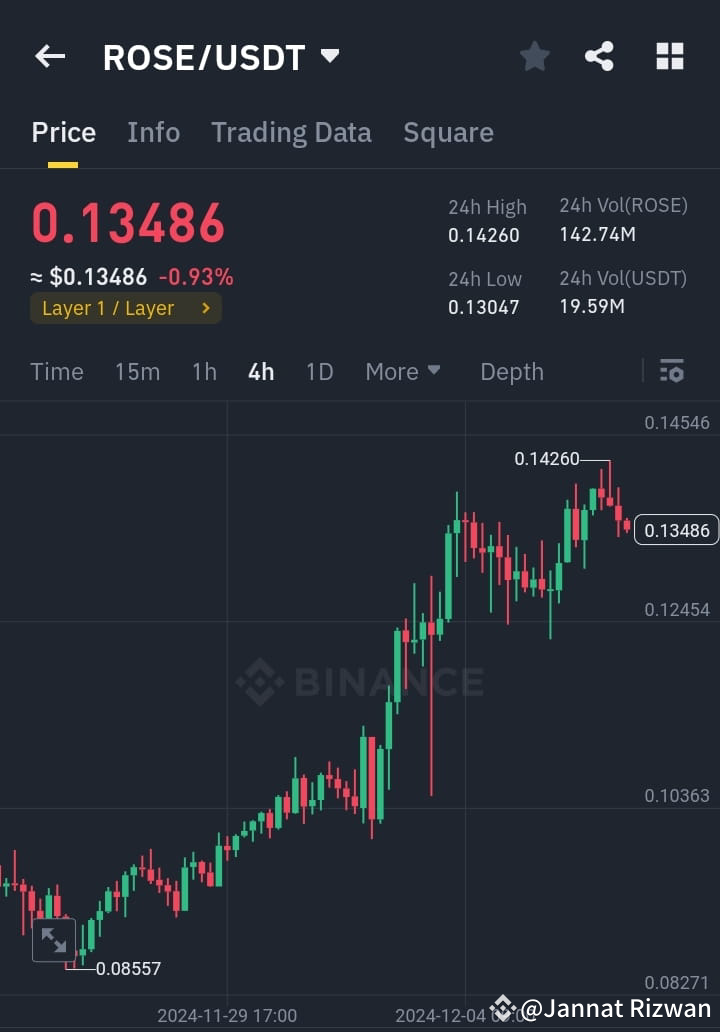
Task: Click the fullscreen expand icon on the chart
Action: pos(53,940)
